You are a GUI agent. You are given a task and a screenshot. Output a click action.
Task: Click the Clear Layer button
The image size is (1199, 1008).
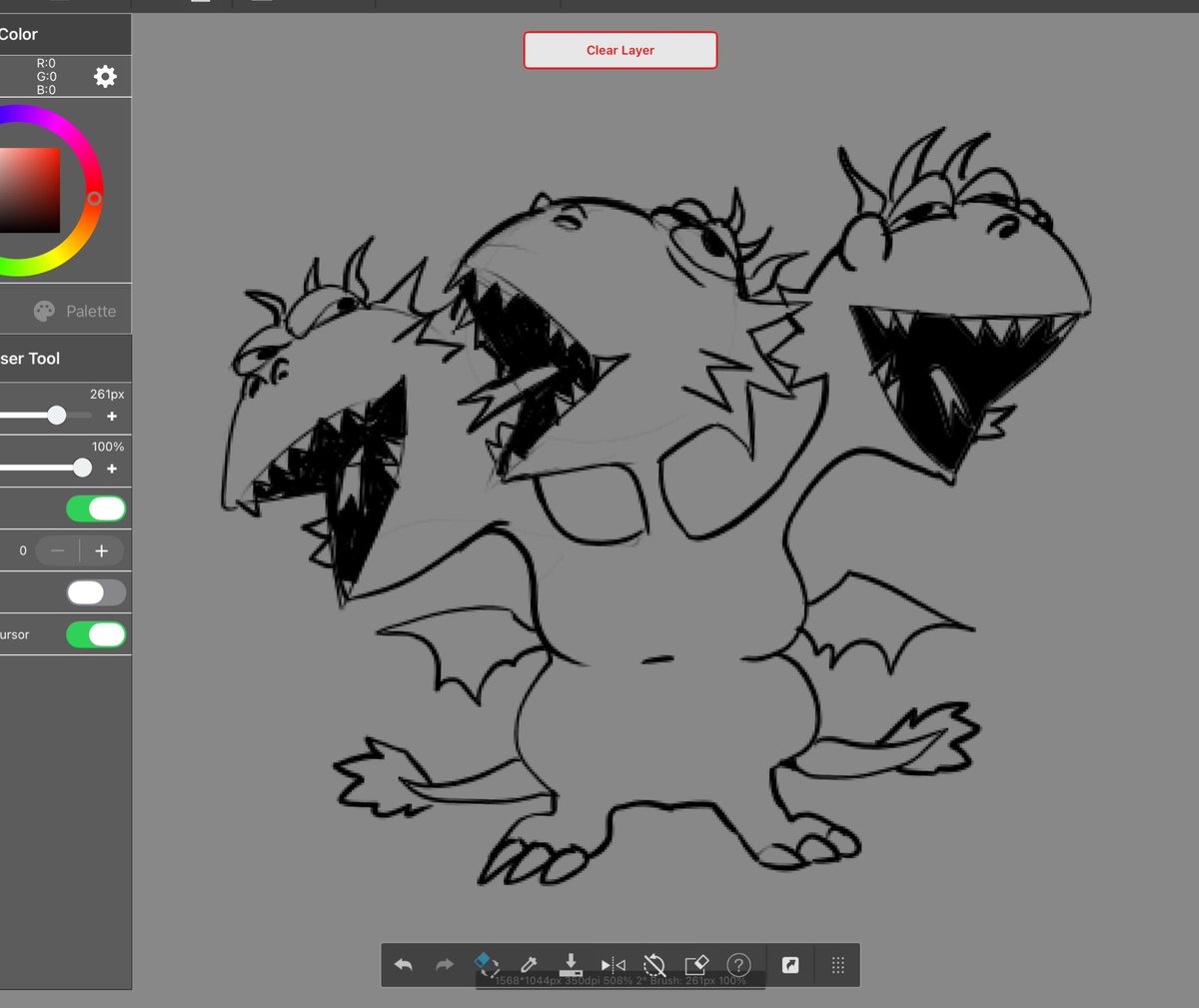click(620, 50)
